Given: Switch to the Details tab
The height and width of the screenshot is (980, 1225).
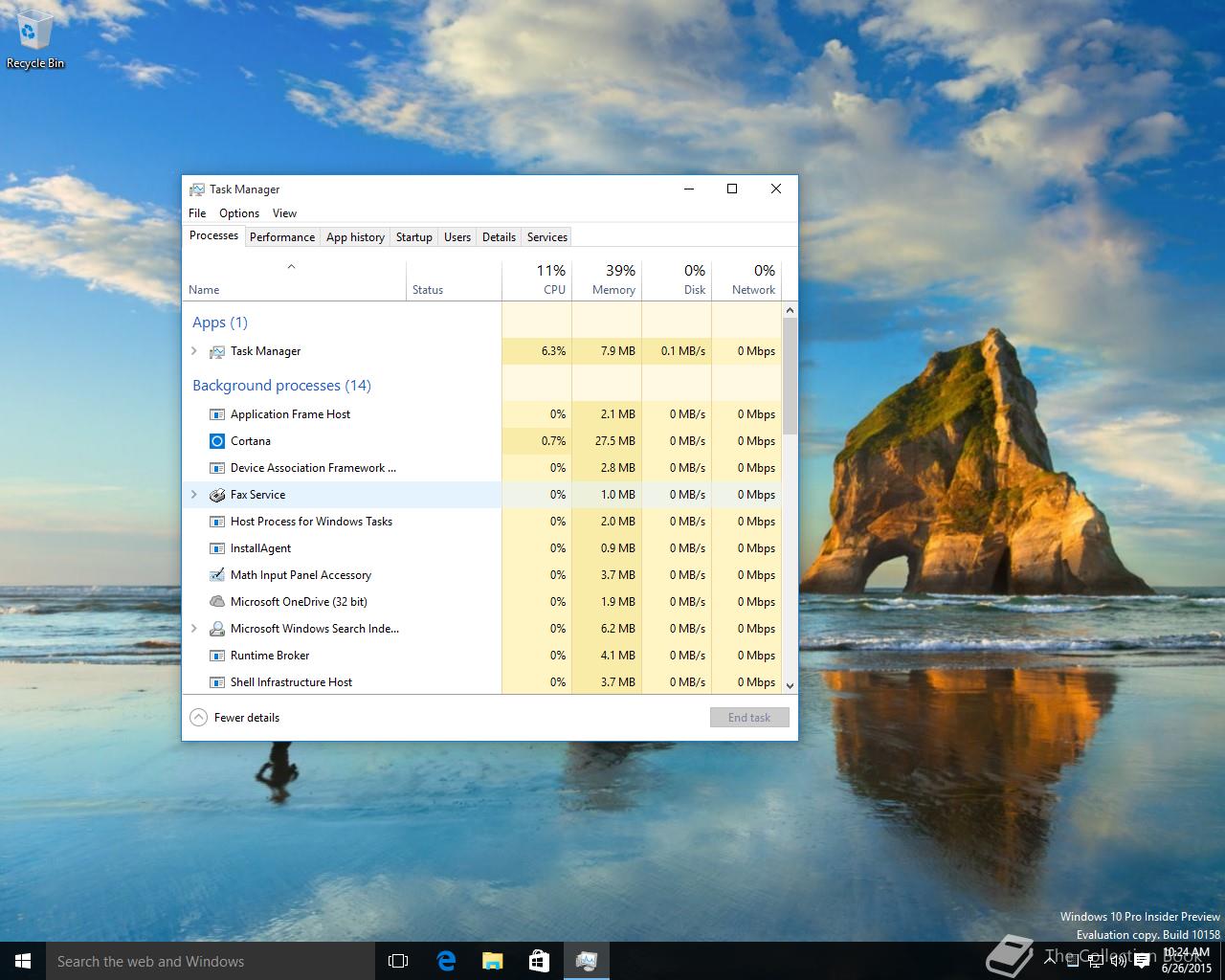Looking at the screenshot, I should tap(499, 237).
